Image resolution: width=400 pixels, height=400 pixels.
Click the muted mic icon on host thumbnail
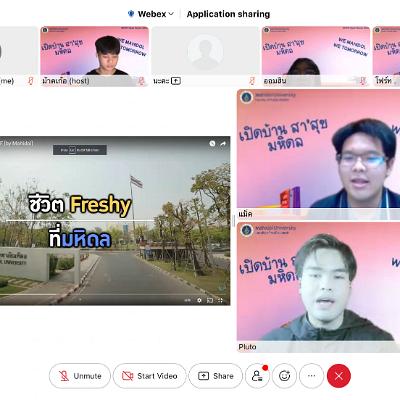click(x=141, y=81)
